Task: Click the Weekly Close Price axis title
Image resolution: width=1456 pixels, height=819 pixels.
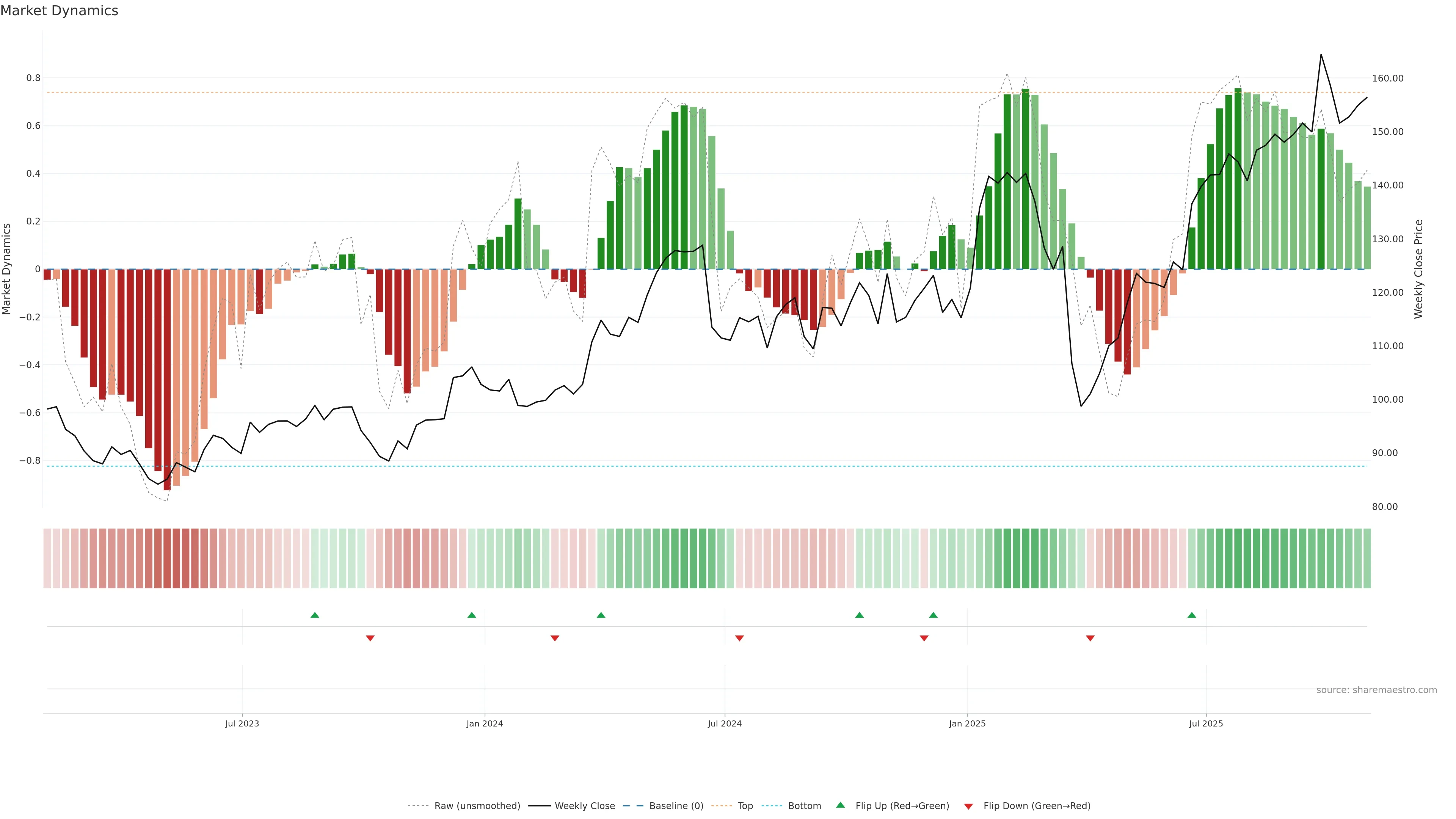Action: tap(1418, 269)
